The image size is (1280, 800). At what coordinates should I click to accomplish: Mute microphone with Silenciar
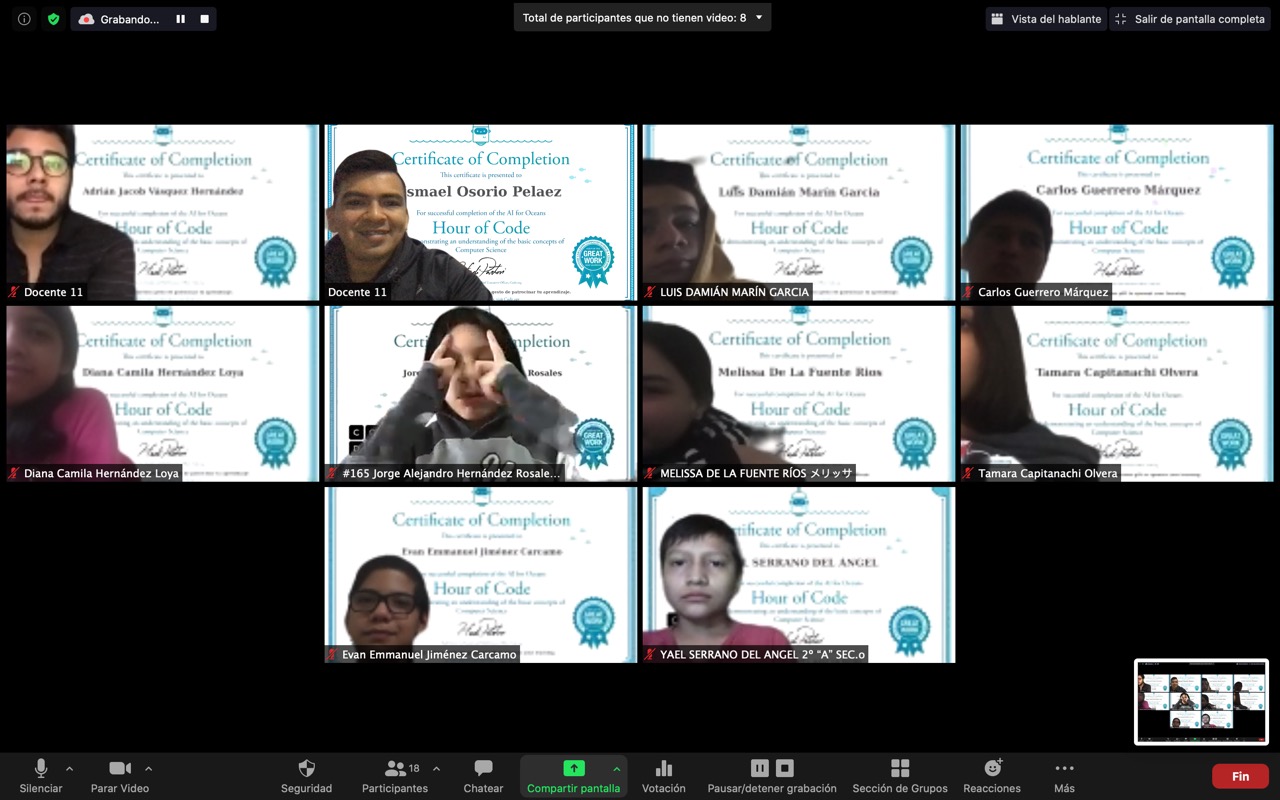[x=41, y=776]
